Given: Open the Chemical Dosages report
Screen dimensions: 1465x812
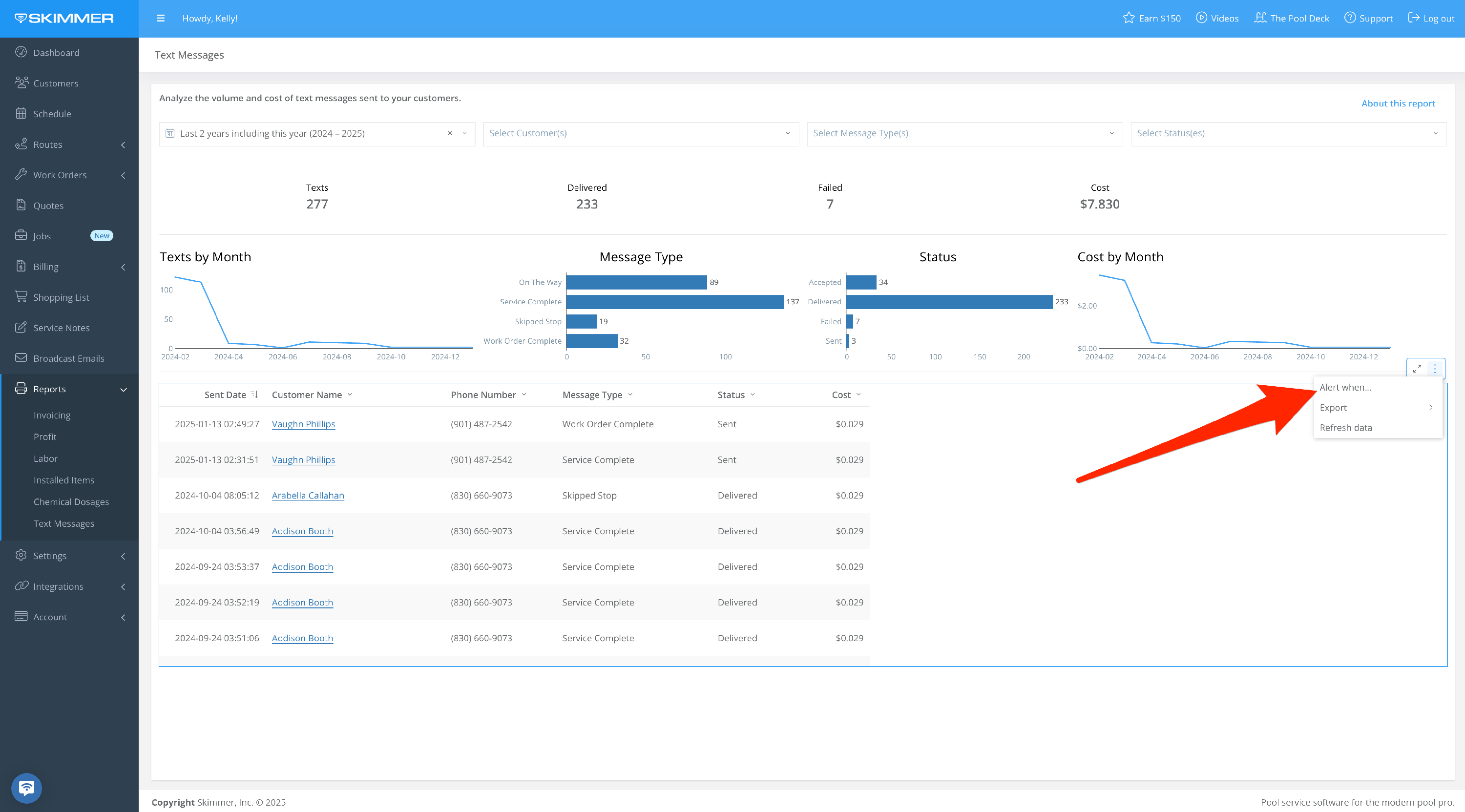Looking at the screenshot, I should click(x=71, y=501).
